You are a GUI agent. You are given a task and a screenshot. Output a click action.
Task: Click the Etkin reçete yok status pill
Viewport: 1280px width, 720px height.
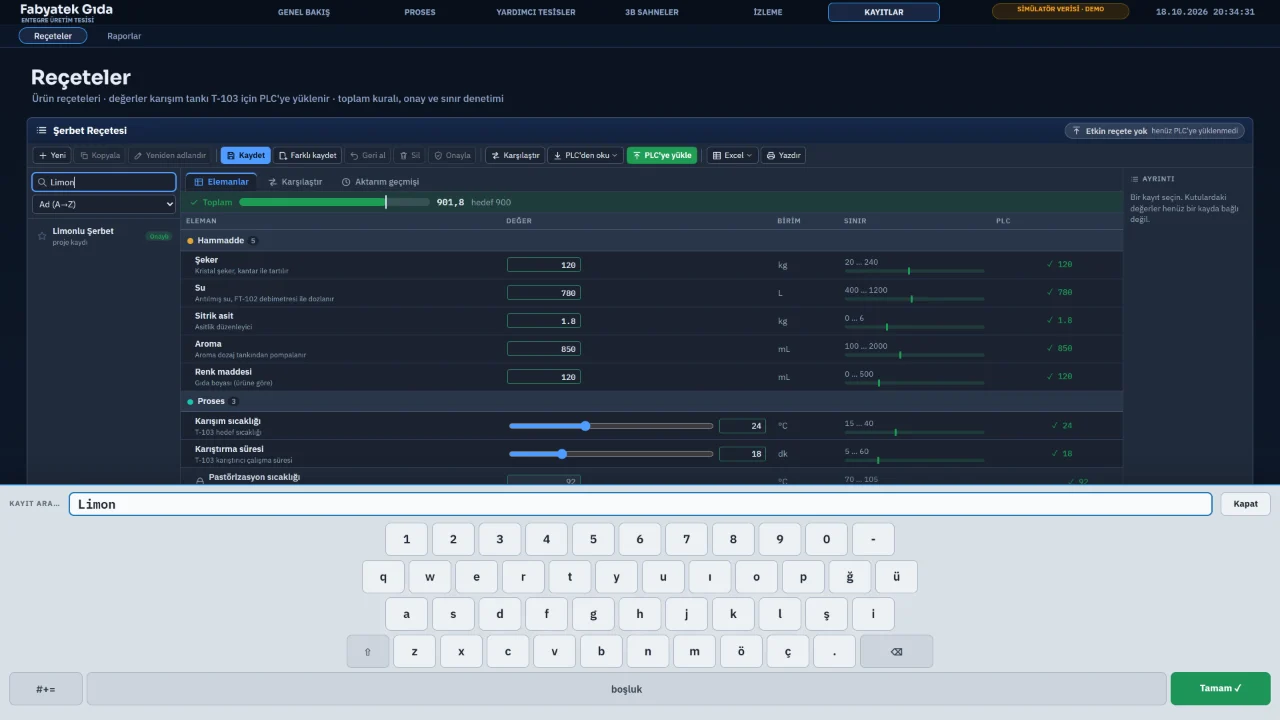point(1155,131)
